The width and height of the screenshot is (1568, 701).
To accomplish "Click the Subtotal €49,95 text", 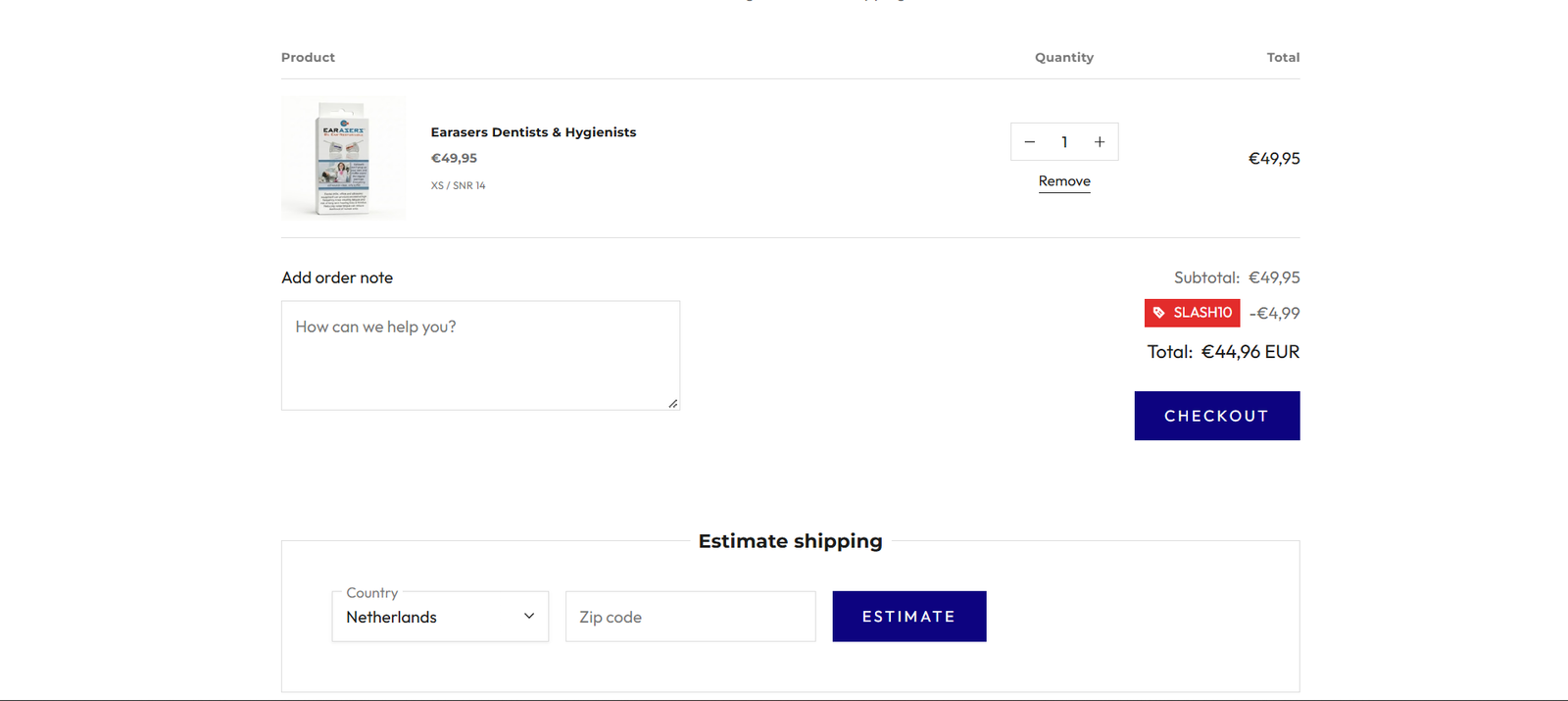I will pyautogui.click(x=1237, y=277).
